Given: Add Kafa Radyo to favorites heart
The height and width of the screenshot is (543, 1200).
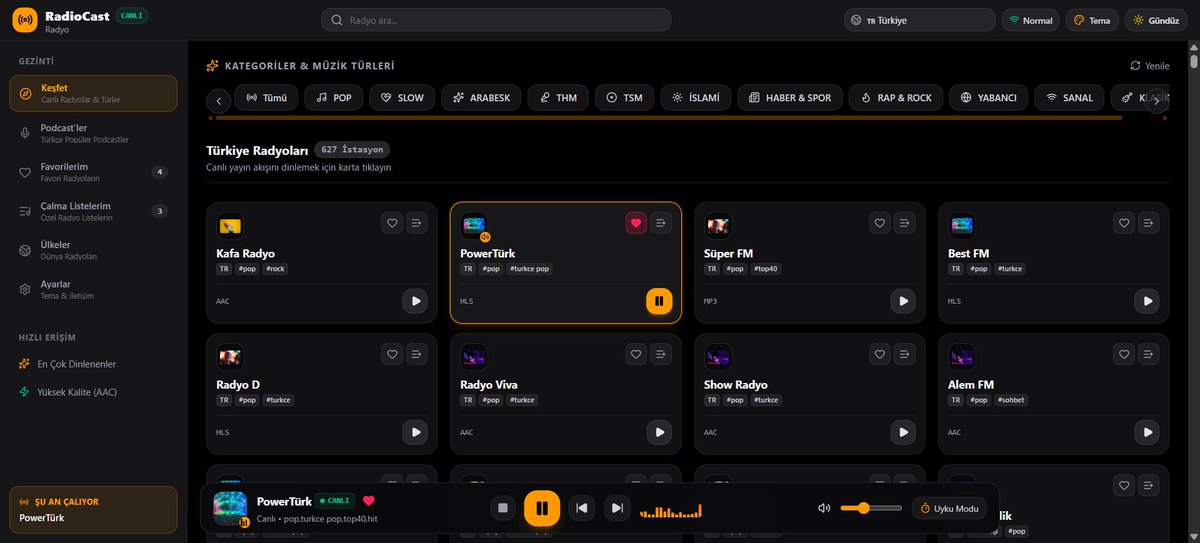Looking at the screenshot, I should 392,224.
